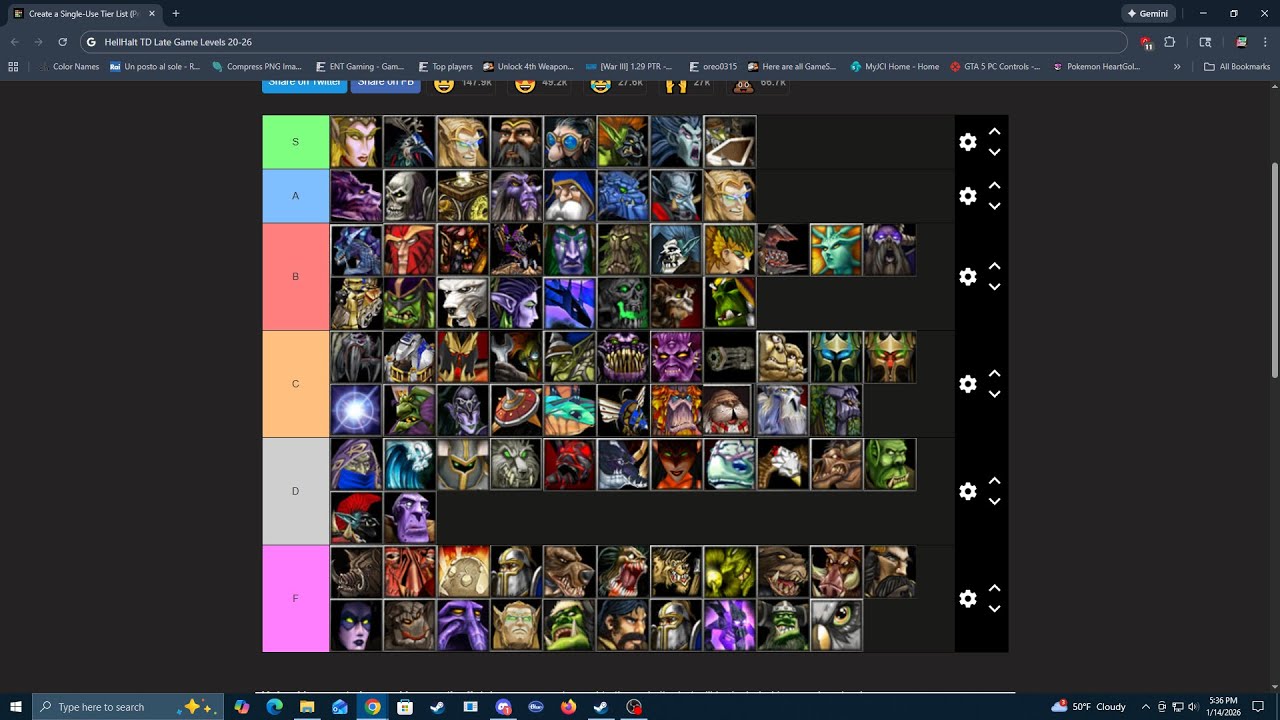Move the F tier row up
This screenshot has width=1280, height=720.
[994, 588]
